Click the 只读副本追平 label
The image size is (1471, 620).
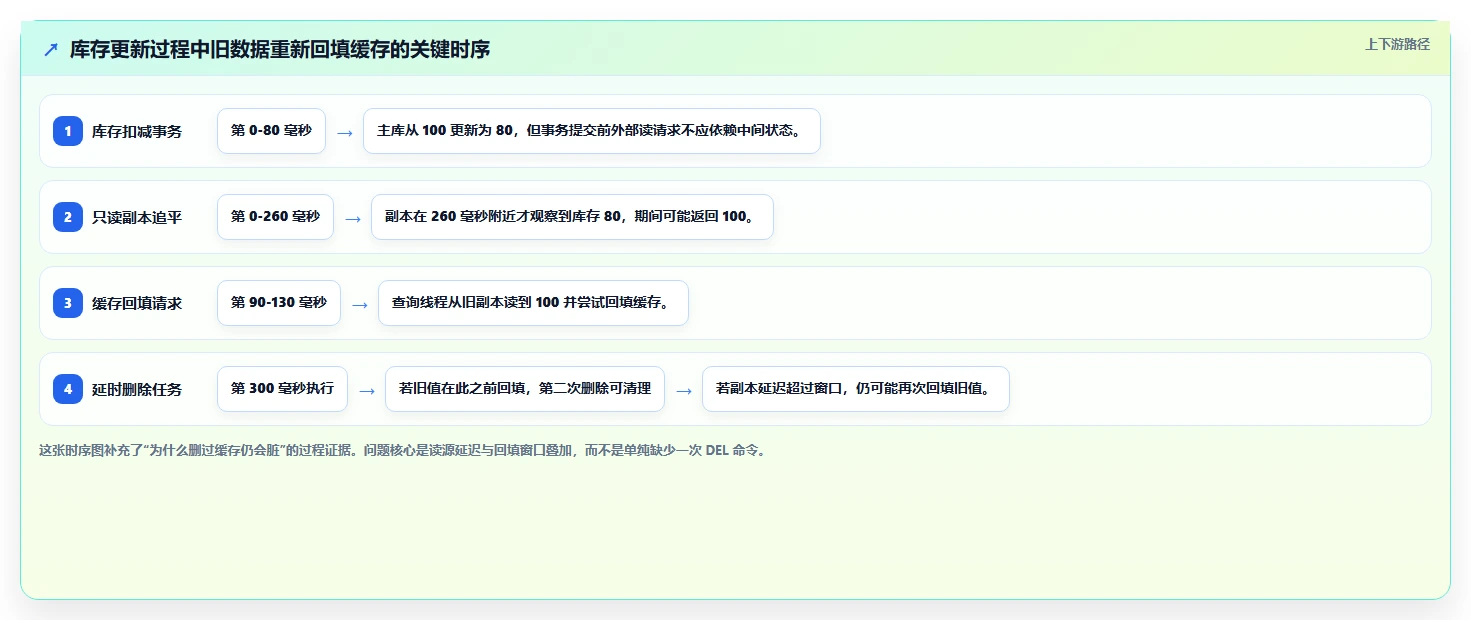tap(137, 217)
